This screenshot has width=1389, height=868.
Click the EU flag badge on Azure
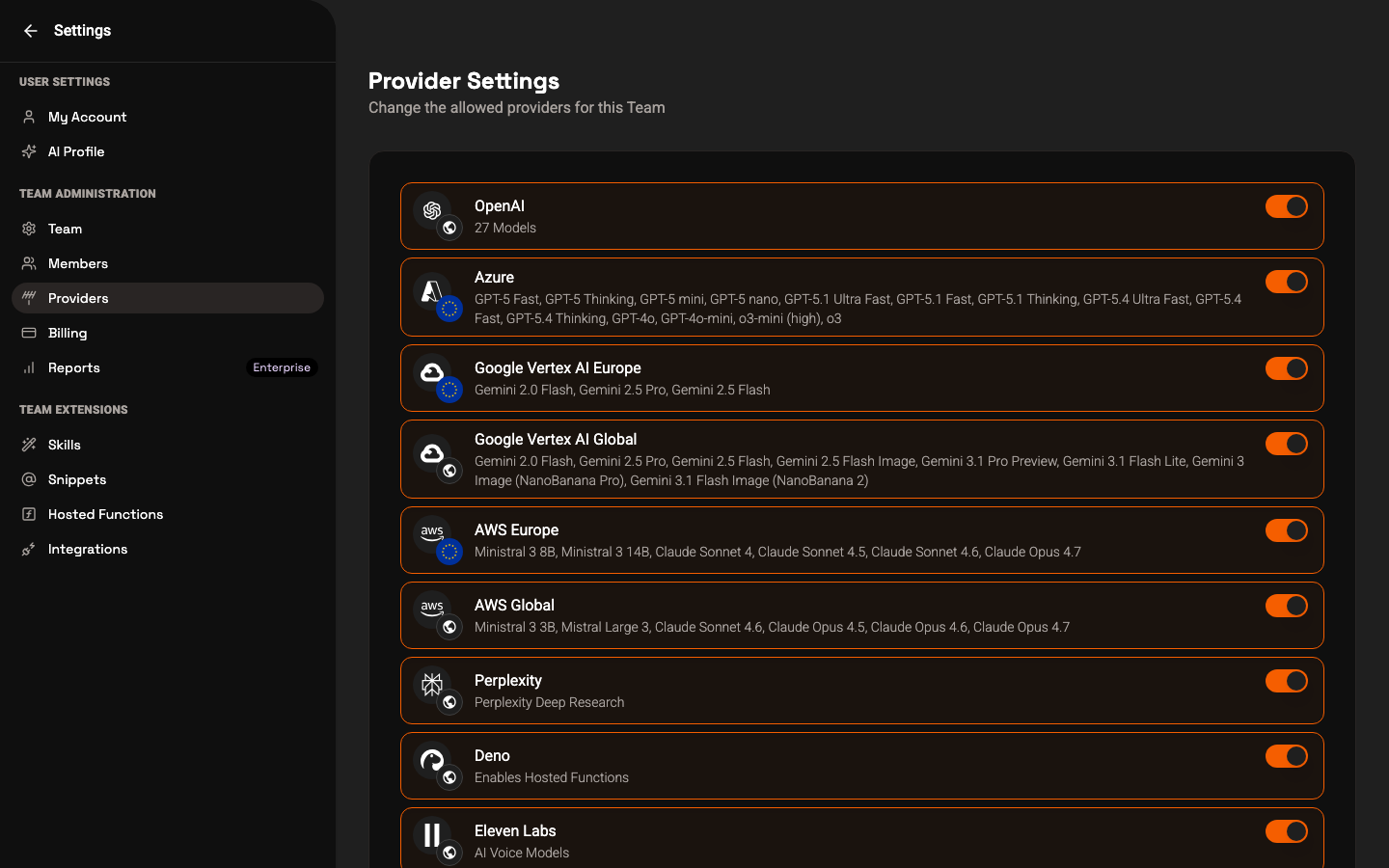point(449,309)
